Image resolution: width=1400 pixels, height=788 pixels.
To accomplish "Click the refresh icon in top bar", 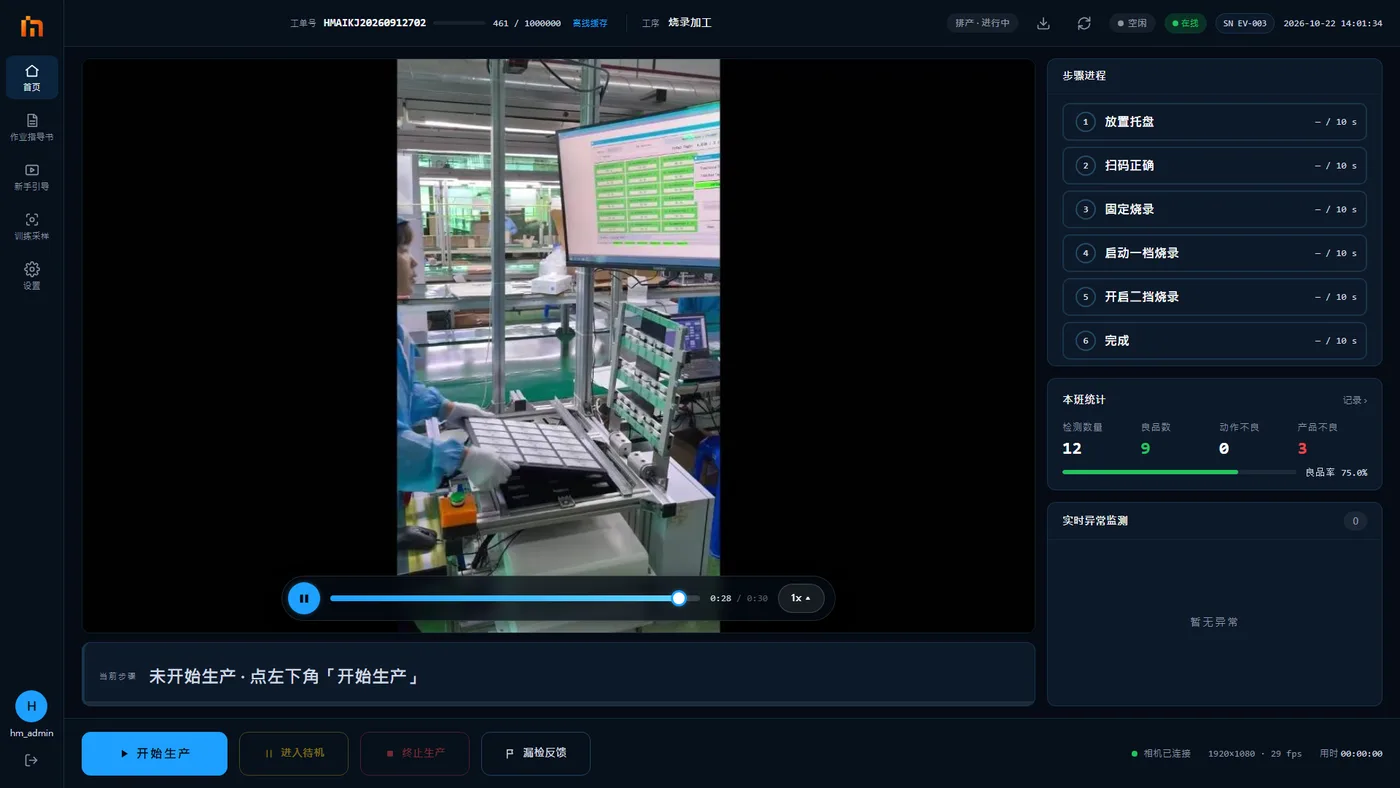I will (x=1084, y=23).
